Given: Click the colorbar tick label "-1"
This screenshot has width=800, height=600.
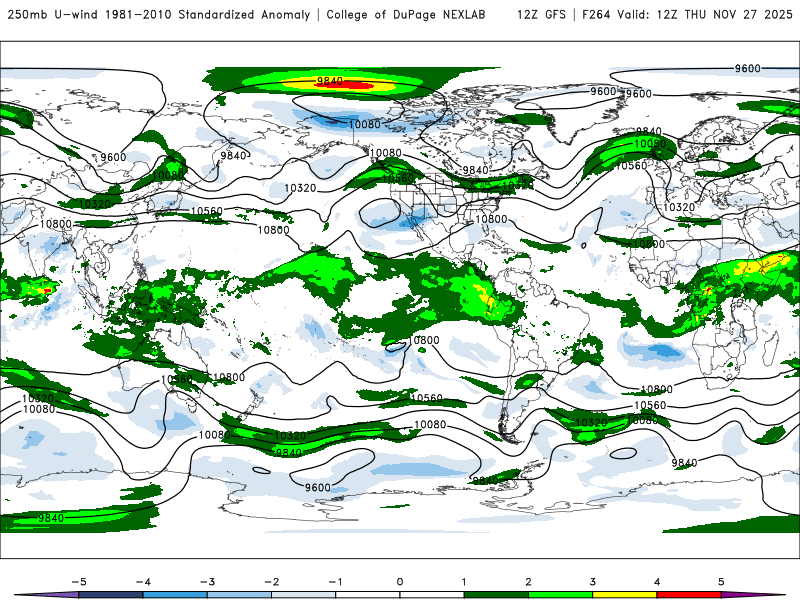Looking at the screenshot, I should [335, 582].
